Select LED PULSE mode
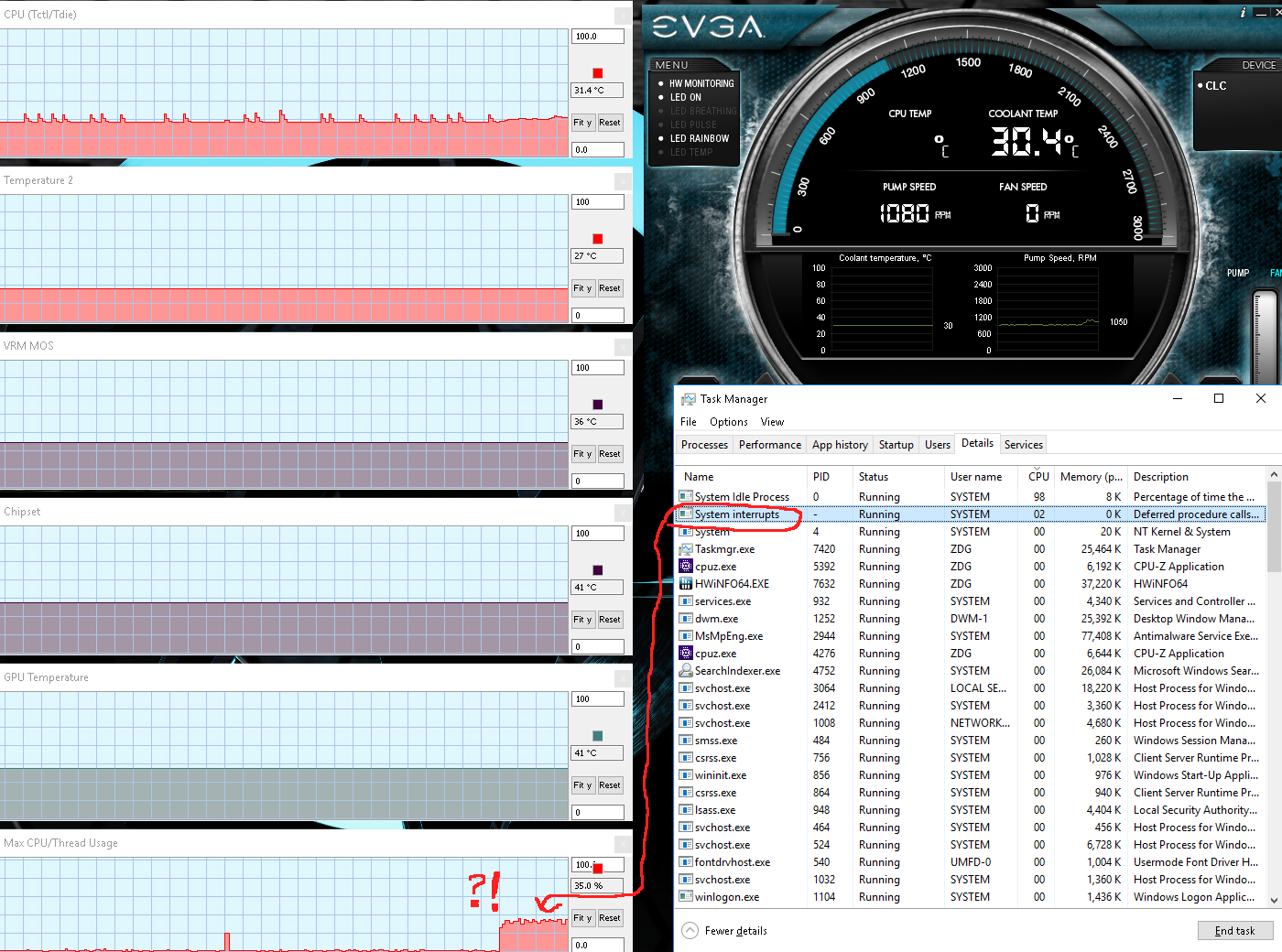Viewport: 1282px width, 952px height. (x=693, y=124)
